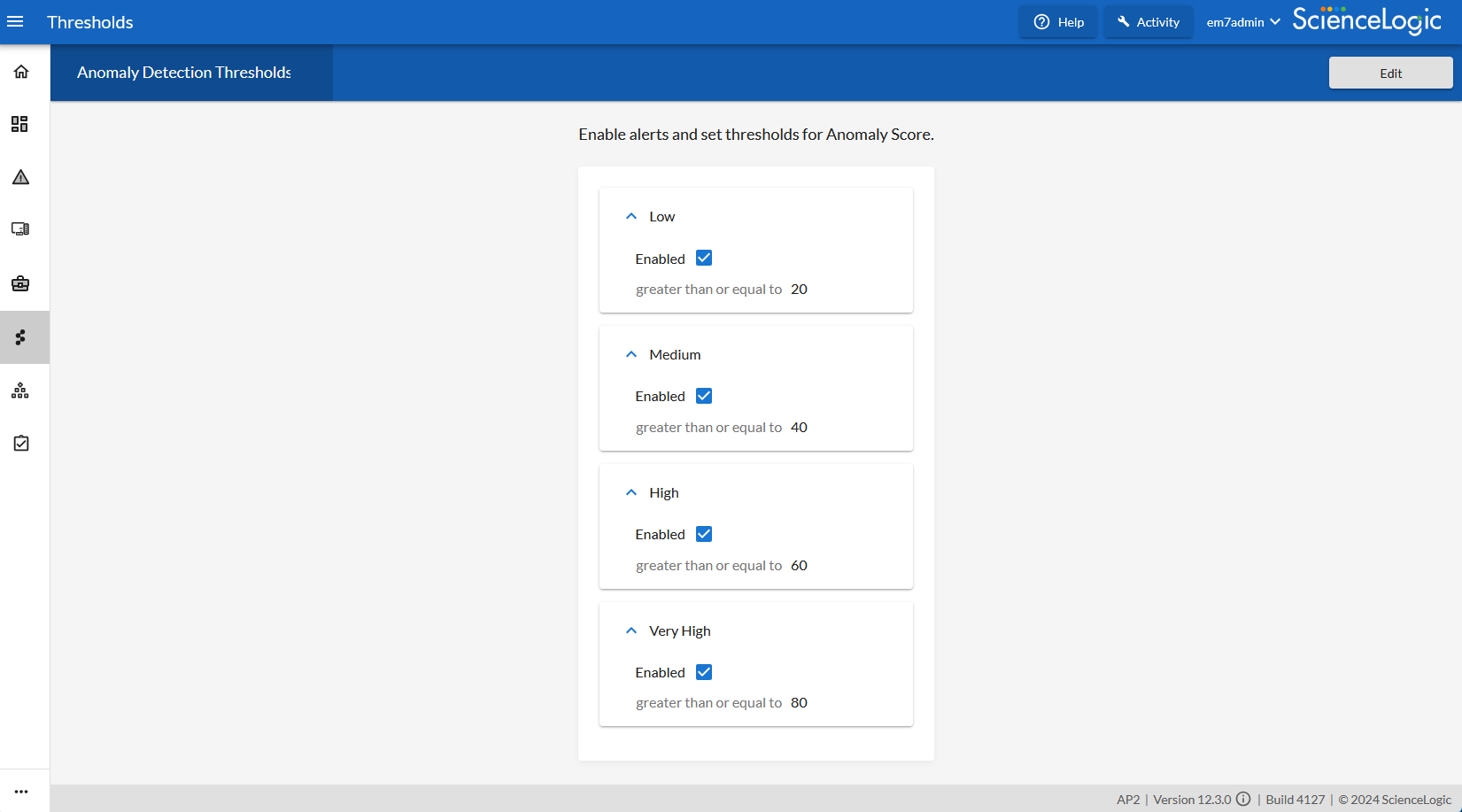1462x812 pixels.
Task: Open the Devices icon in sidebar
Action: point(20,229)
